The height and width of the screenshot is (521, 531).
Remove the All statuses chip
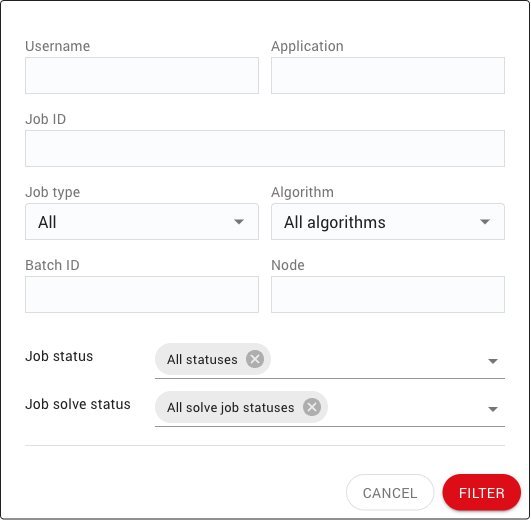[x=255, y=359]
